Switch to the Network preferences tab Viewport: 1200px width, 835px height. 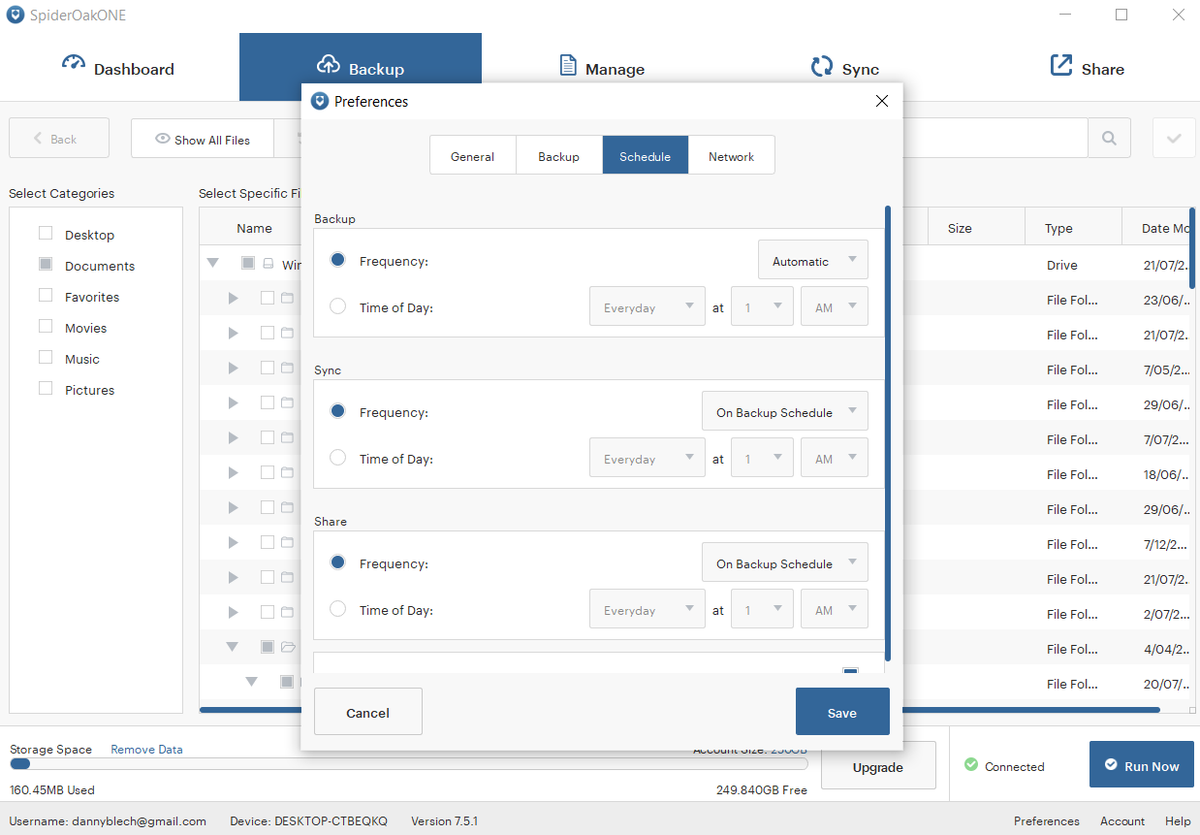[x=731, y=155]
